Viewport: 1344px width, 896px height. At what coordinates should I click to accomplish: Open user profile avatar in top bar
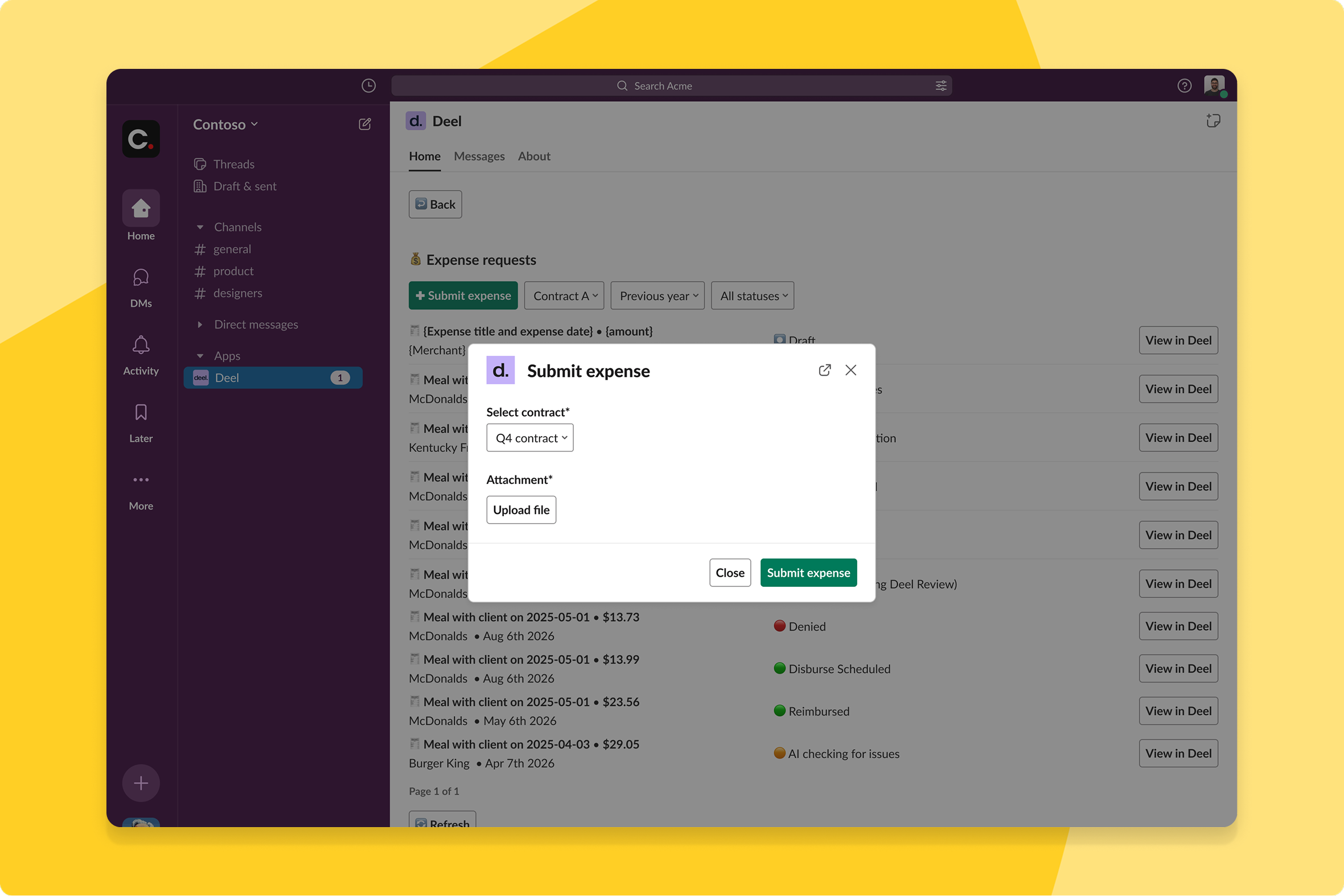click(x=1214, y=86)
